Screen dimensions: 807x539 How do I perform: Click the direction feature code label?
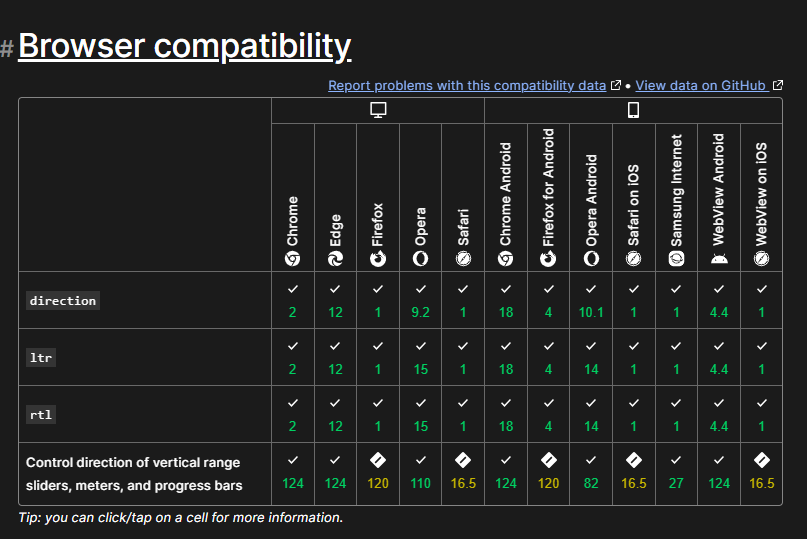(x=63, y=301)
